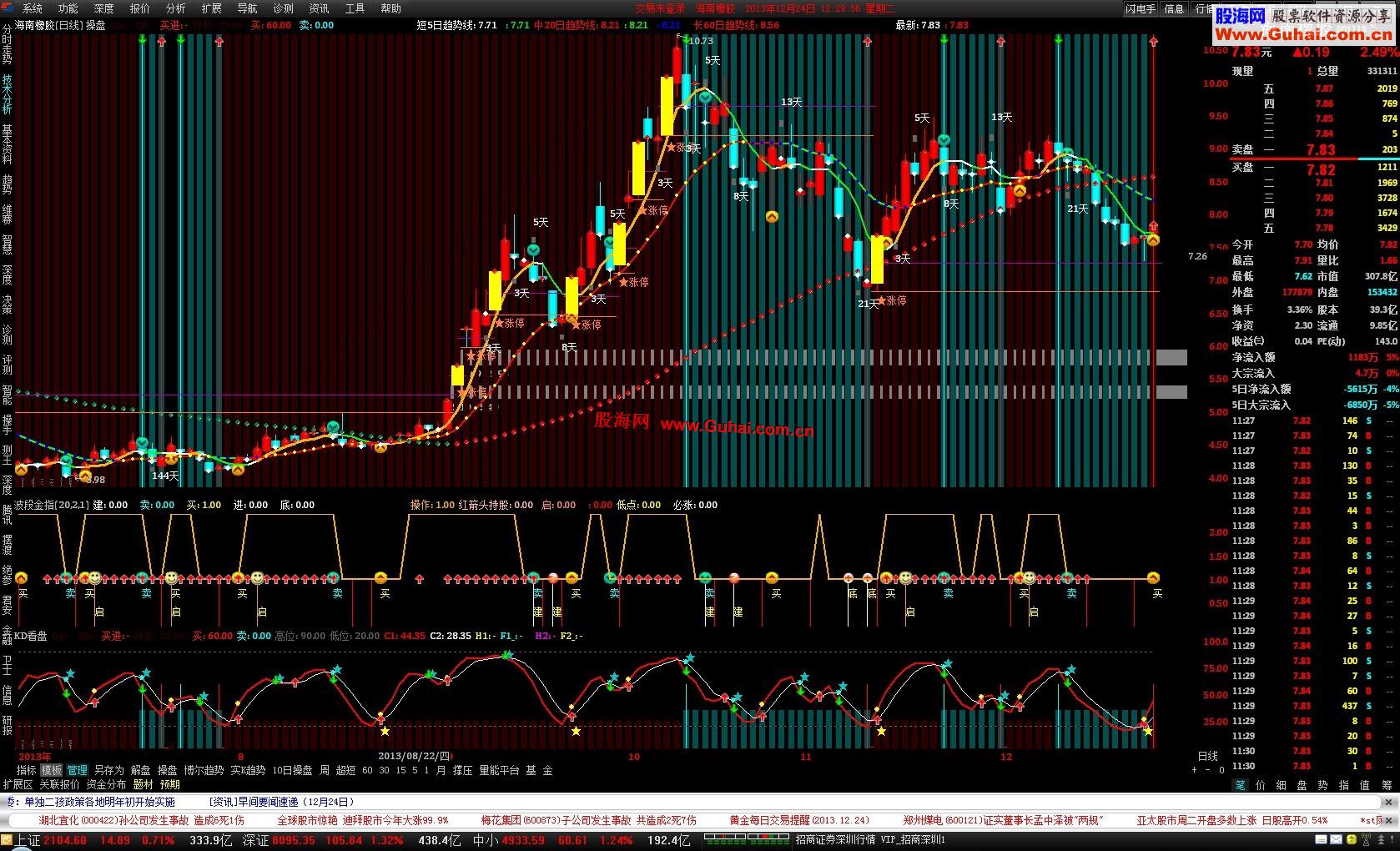Screen dimensions: 1400x851
Task: Select the 势 tab in the right panel
Action: (1322, 784)
